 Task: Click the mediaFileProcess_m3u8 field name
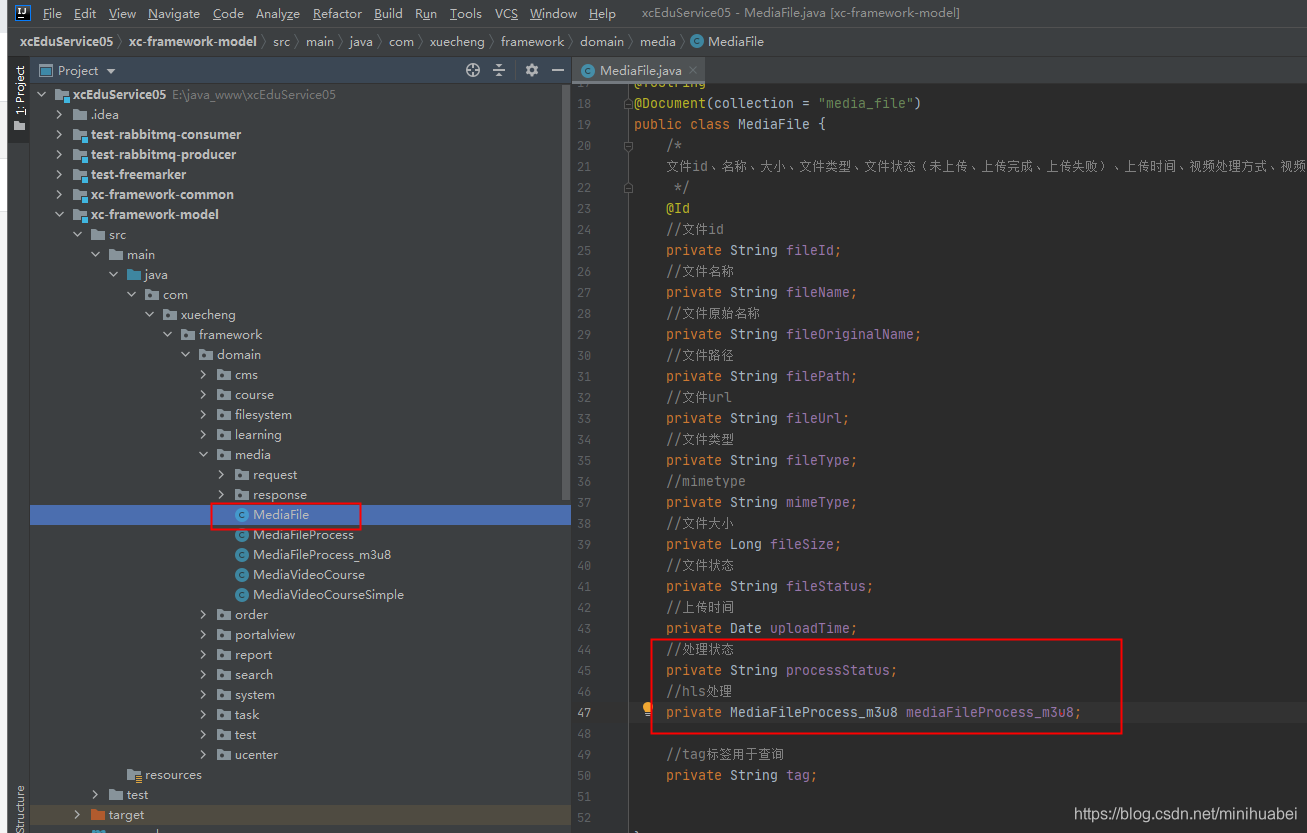point(989,712)
